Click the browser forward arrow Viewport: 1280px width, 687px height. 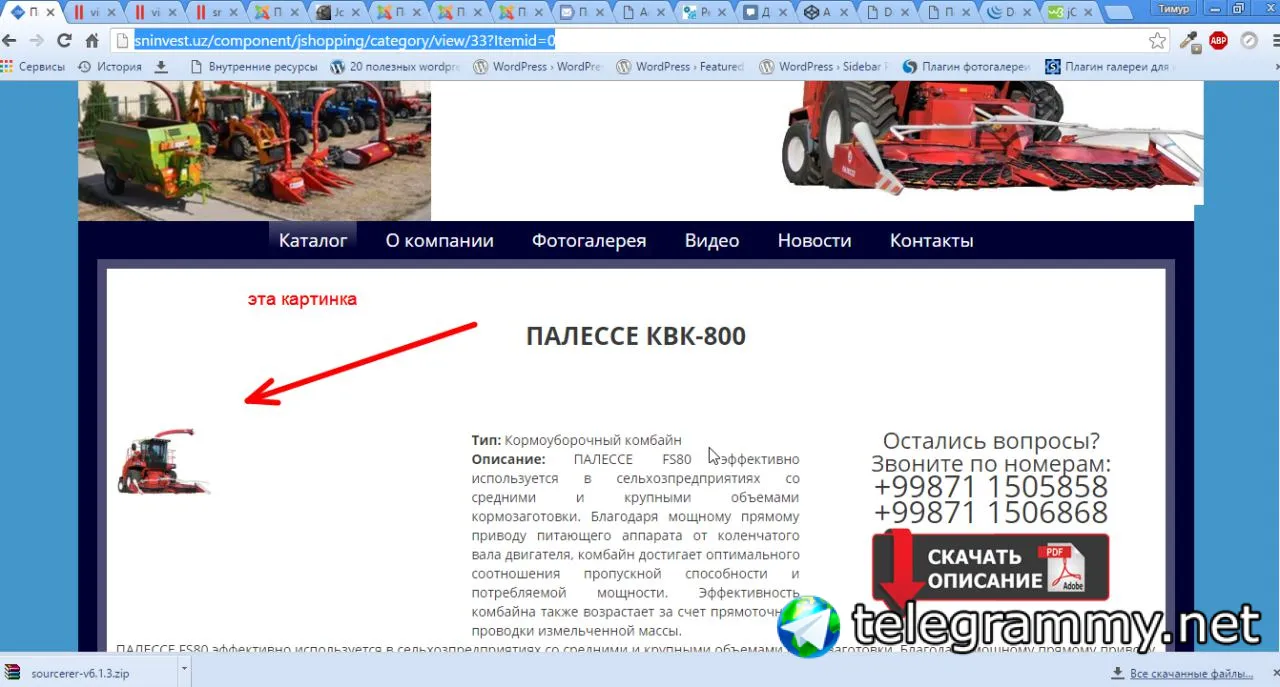click(x=37, y=41)
